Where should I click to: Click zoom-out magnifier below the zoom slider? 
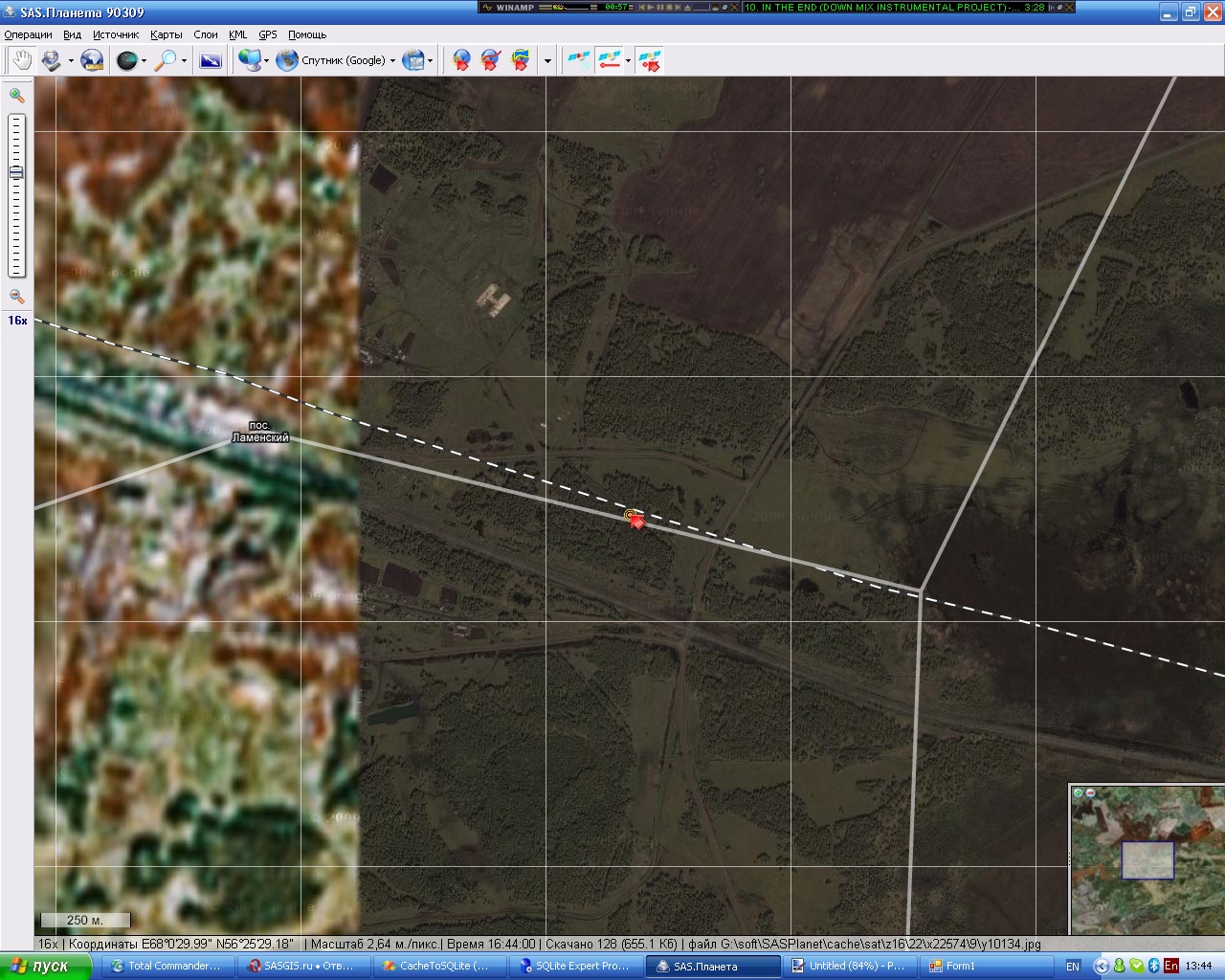pyautogui.click(x=16, y=297)
